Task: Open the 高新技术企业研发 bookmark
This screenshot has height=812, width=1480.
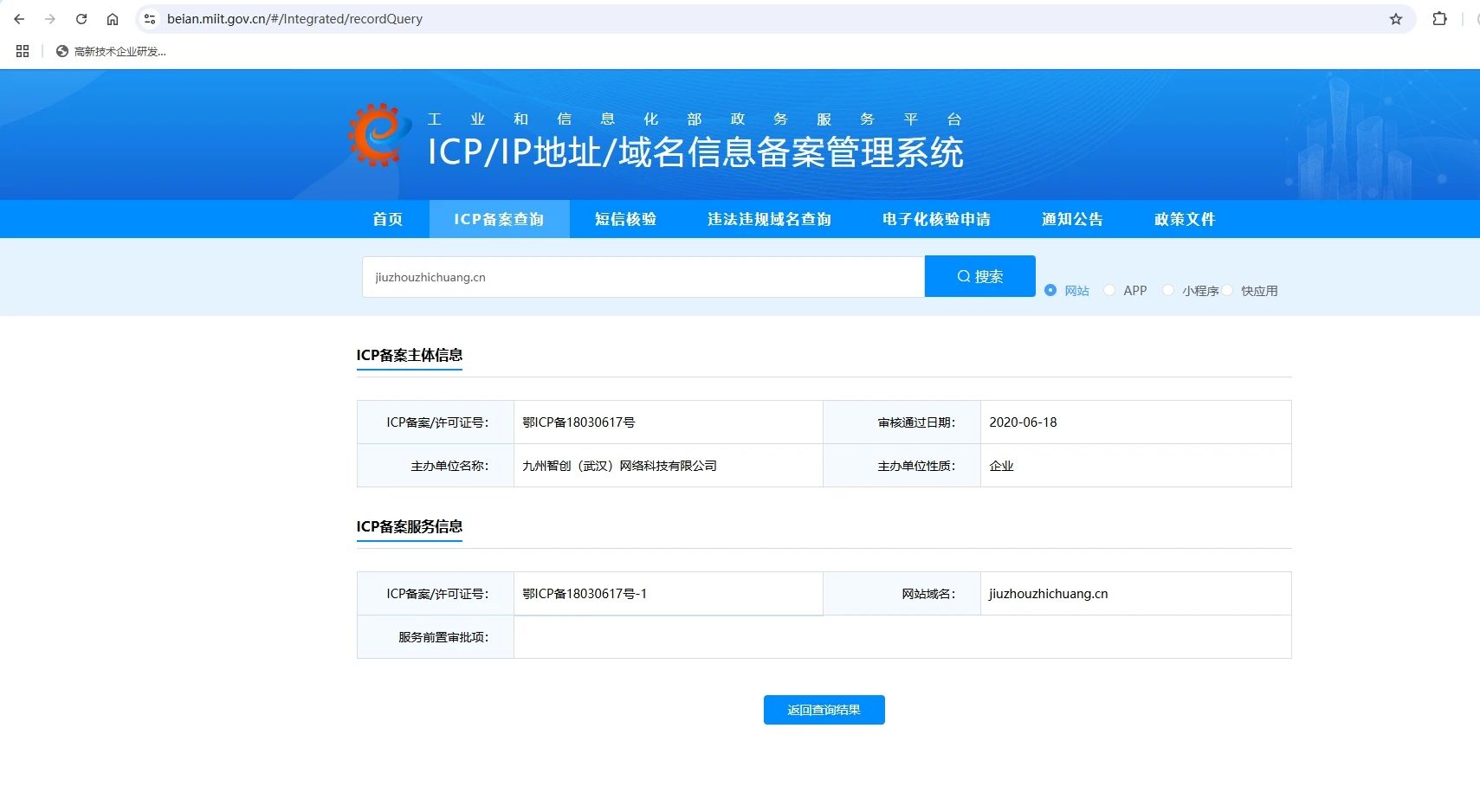Action: [111, 51]
